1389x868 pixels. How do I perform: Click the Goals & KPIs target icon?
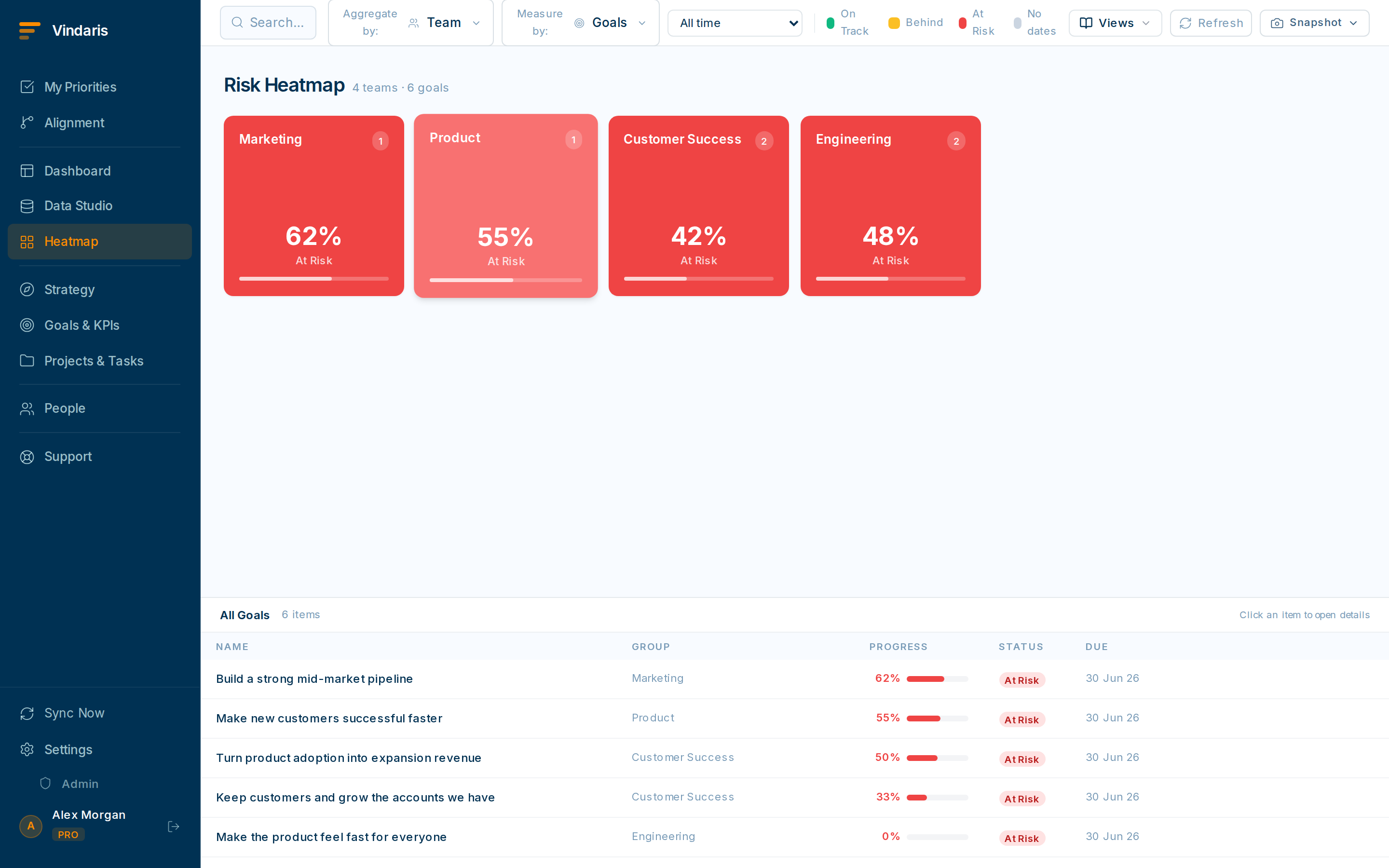click(x=27, y=325)
